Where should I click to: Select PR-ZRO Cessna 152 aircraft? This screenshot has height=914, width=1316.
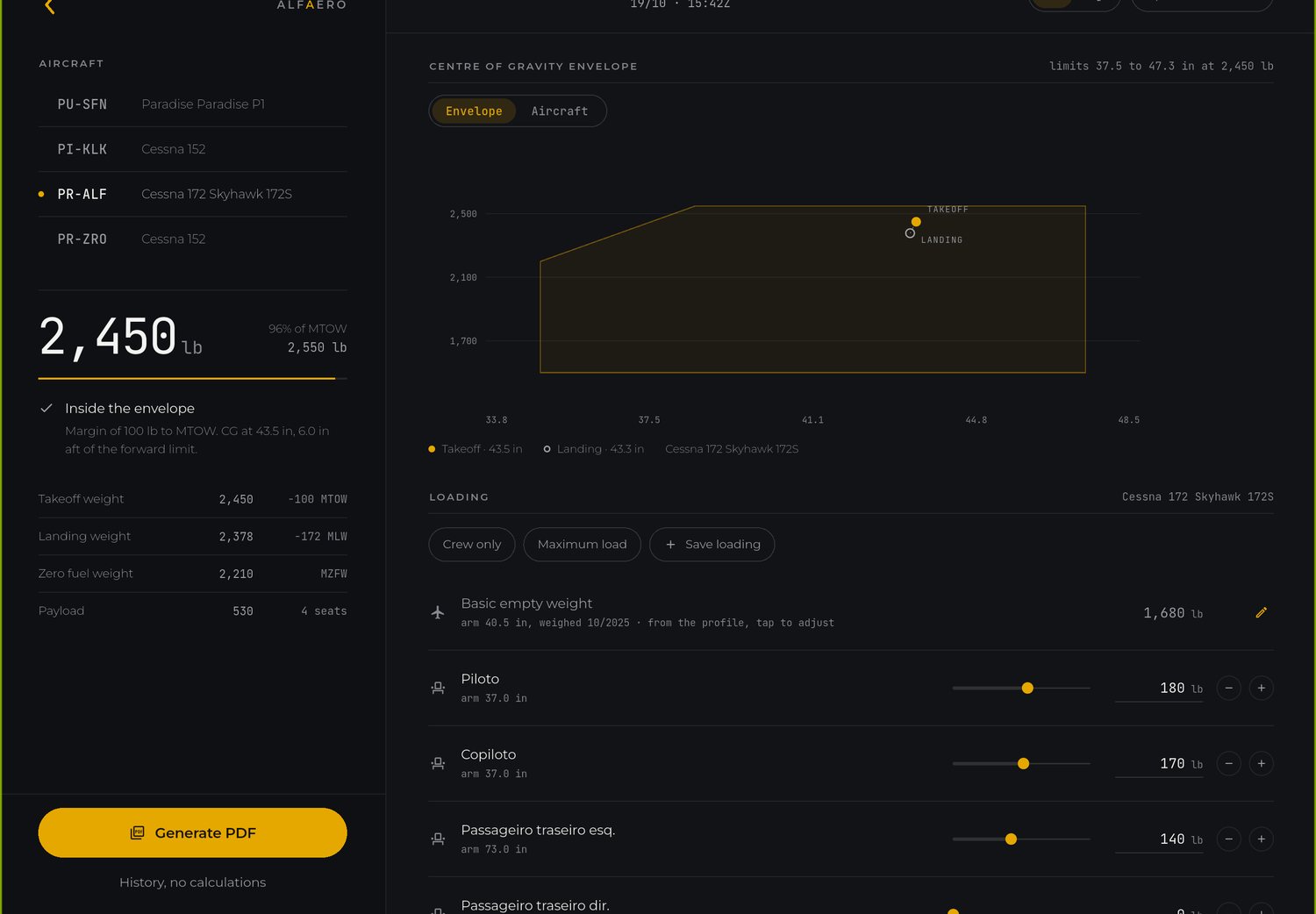[193, 239]
